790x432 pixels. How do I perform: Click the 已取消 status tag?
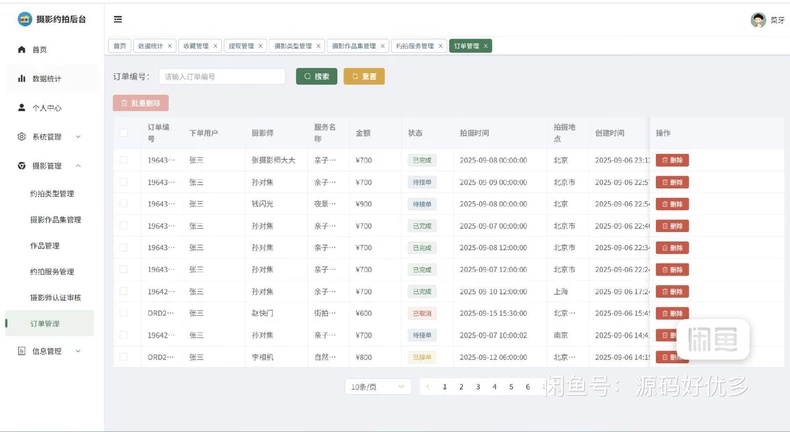[x=422, y=313]
